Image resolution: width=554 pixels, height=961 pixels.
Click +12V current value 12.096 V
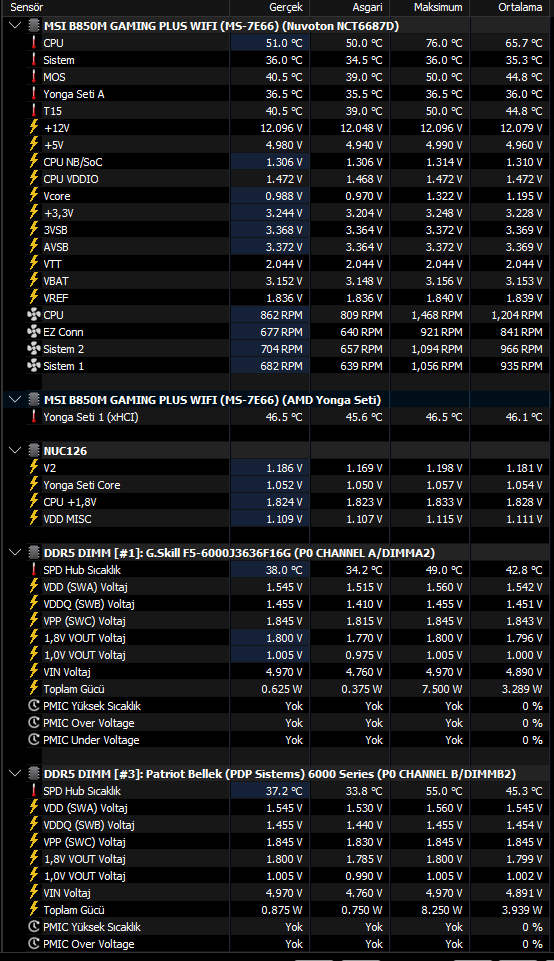coord(281,128)
